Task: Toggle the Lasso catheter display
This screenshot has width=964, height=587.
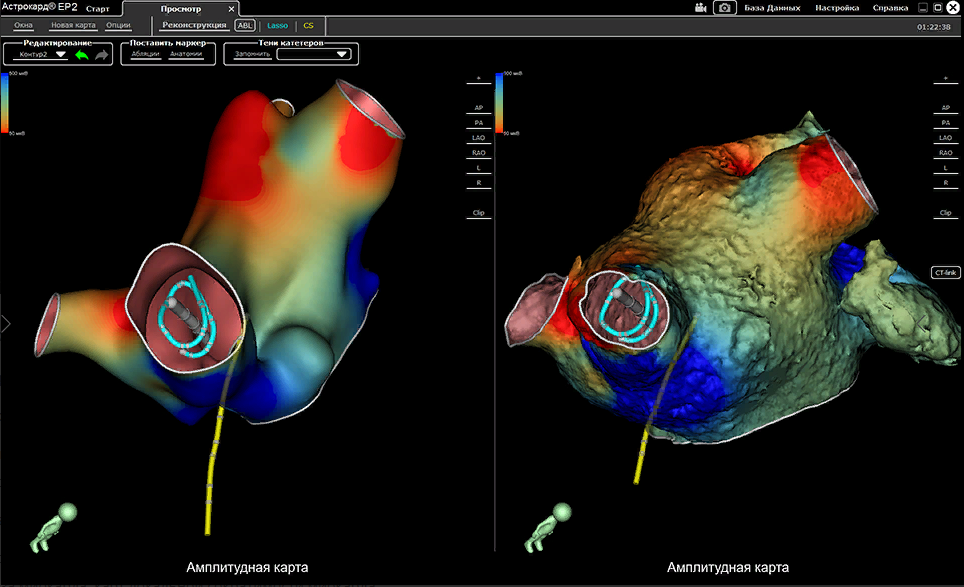Action: point(277,25)
